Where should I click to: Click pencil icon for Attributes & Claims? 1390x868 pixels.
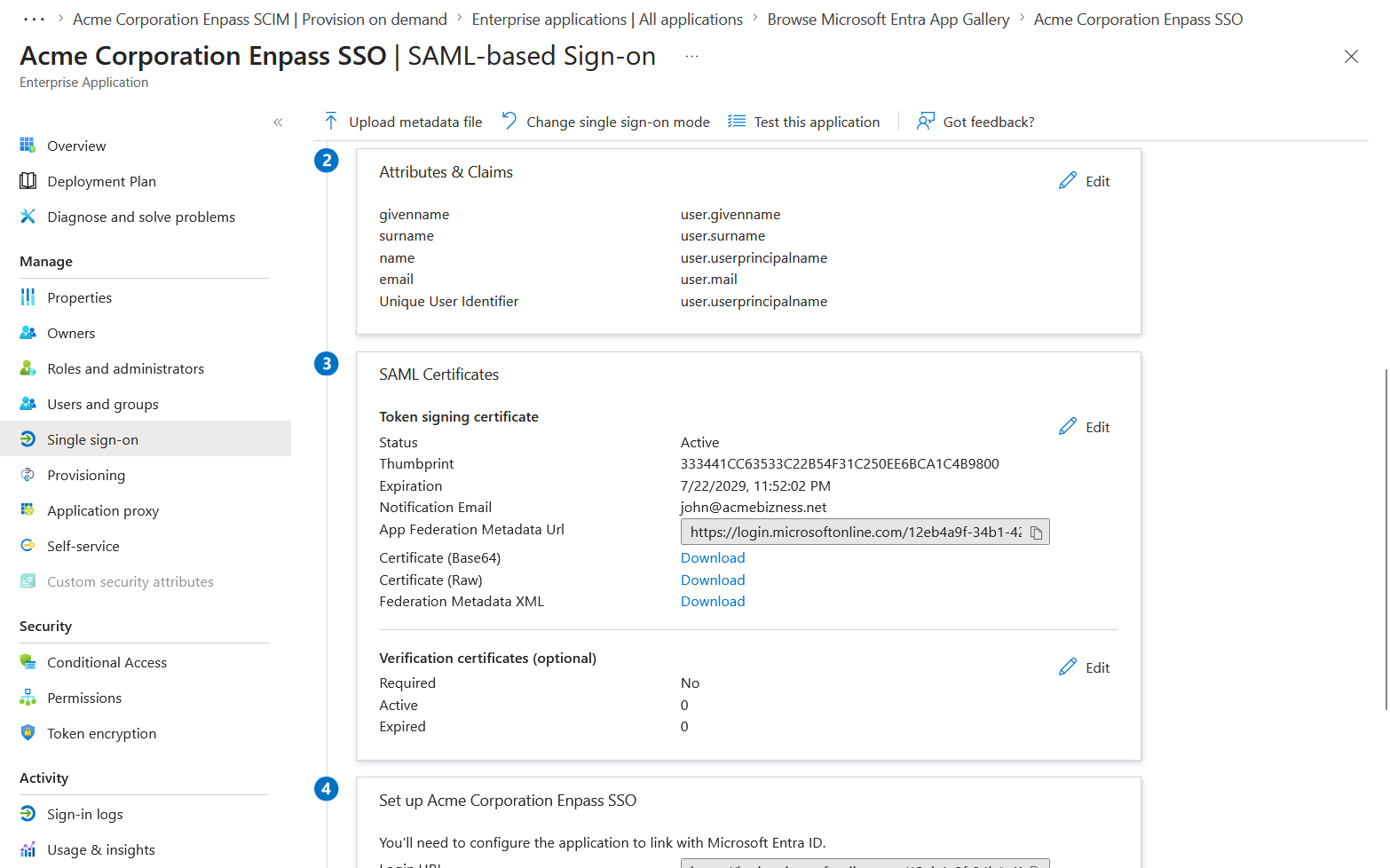1068,181
